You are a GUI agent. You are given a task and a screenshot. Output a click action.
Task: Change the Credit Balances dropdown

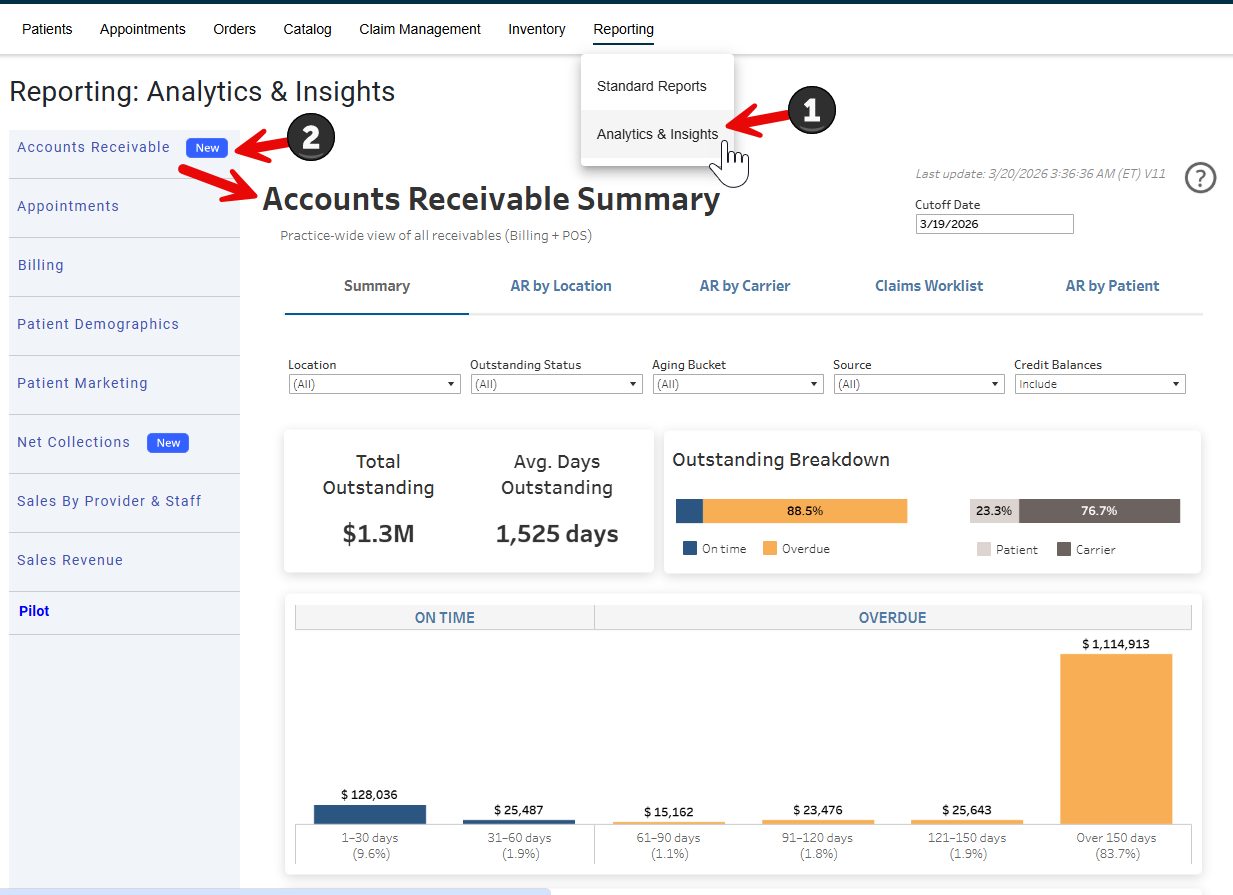(1099, 384)
